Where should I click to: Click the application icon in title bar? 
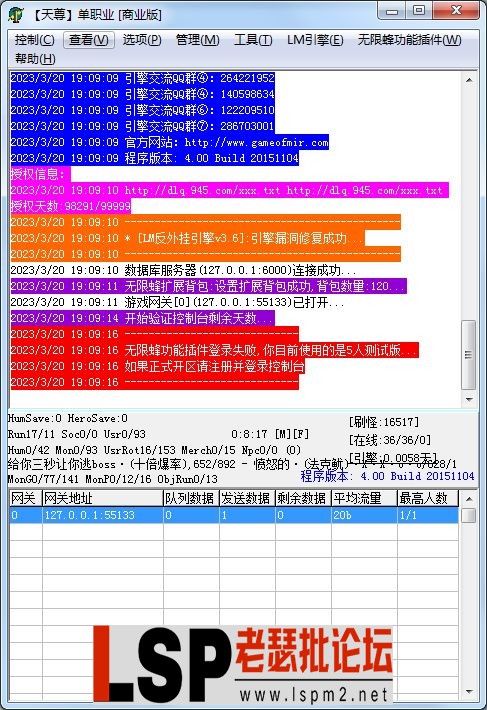pos(16,14)
